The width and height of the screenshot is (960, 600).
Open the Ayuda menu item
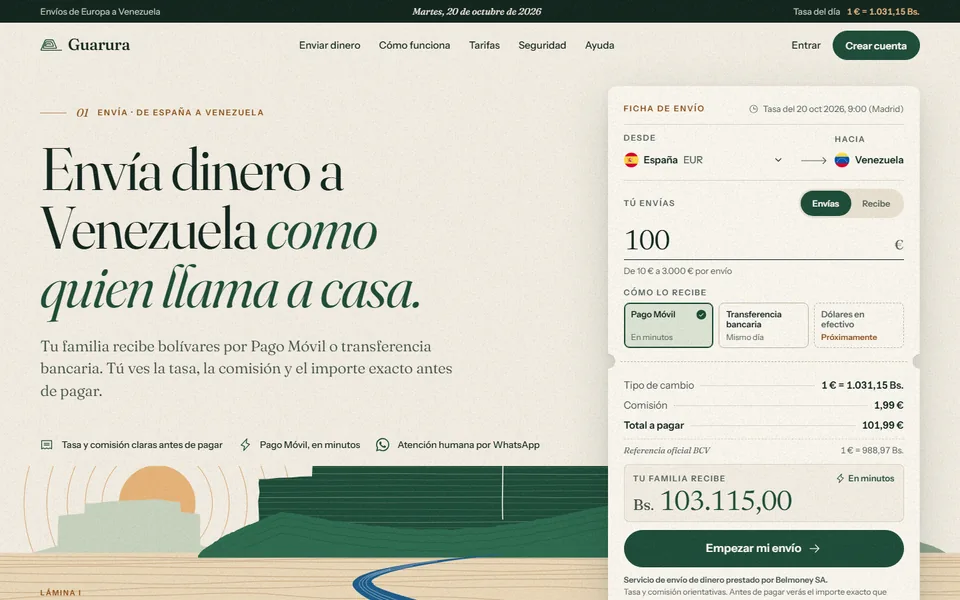pos(599,45)
